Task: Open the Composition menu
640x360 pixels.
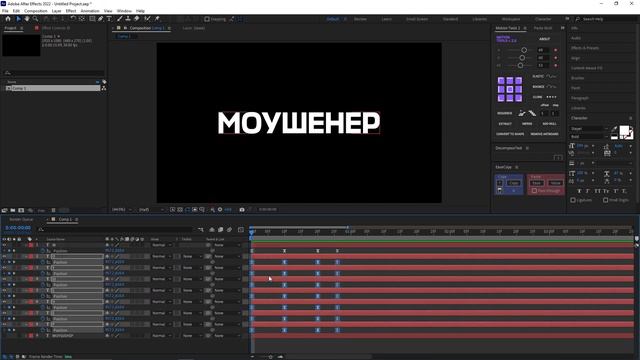Action: point(36,11)
